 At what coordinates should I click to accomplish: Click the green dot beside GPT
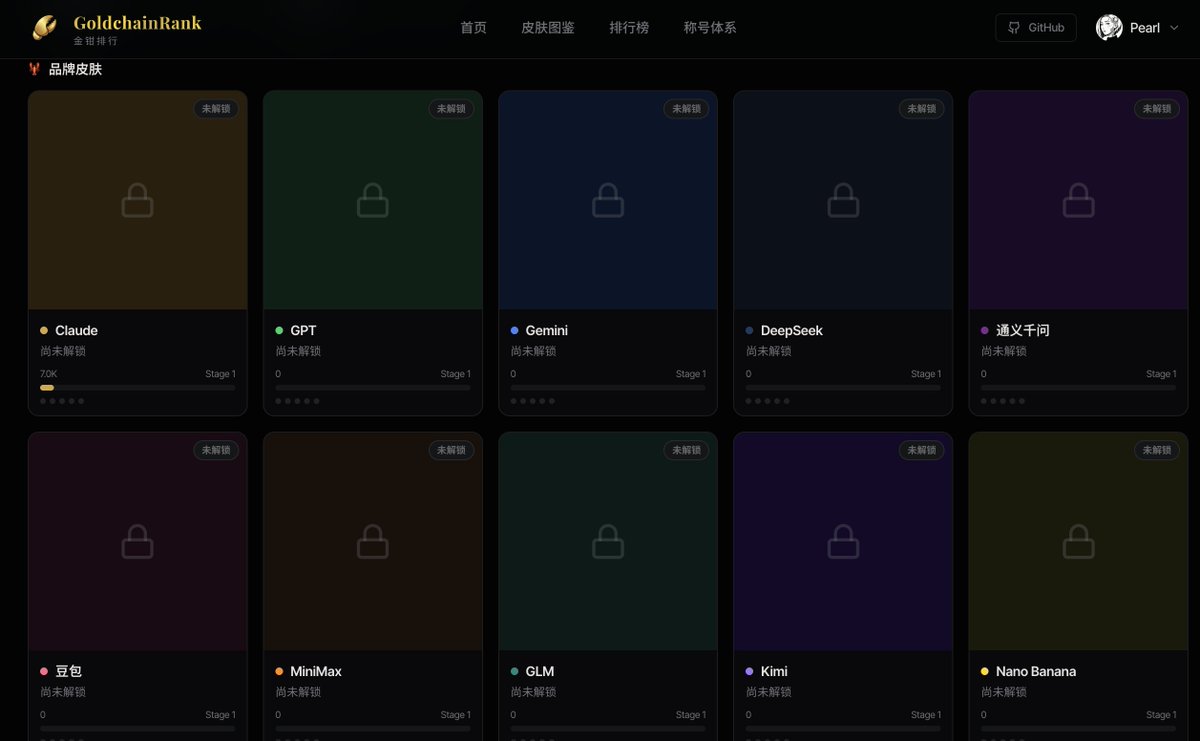click(279, 330)
